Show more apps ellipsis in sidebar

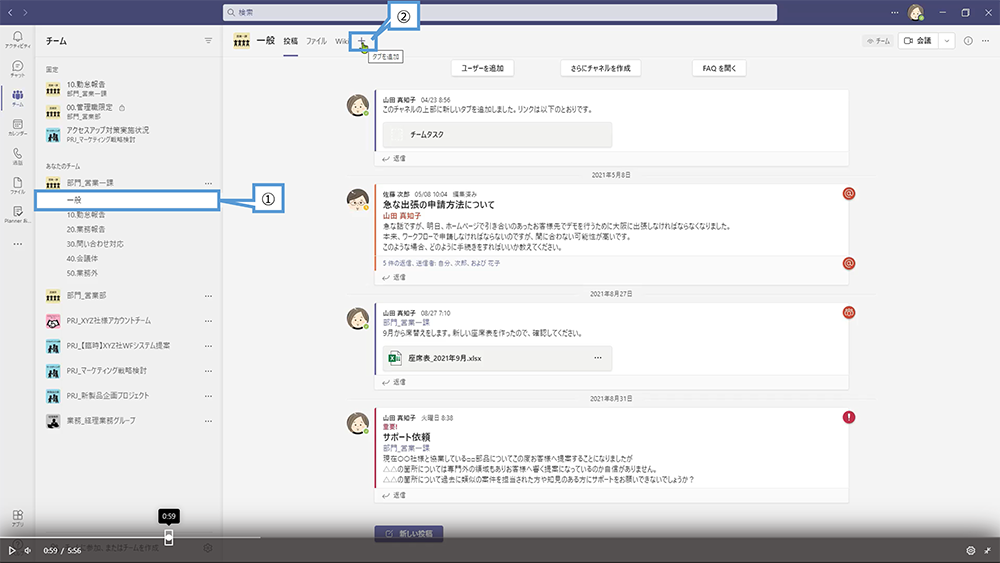(18, 244)
